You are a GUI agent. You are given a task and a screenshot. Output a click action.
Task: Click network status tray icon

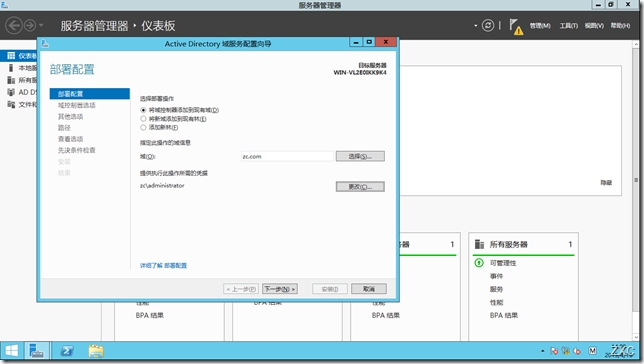[566, 351]
